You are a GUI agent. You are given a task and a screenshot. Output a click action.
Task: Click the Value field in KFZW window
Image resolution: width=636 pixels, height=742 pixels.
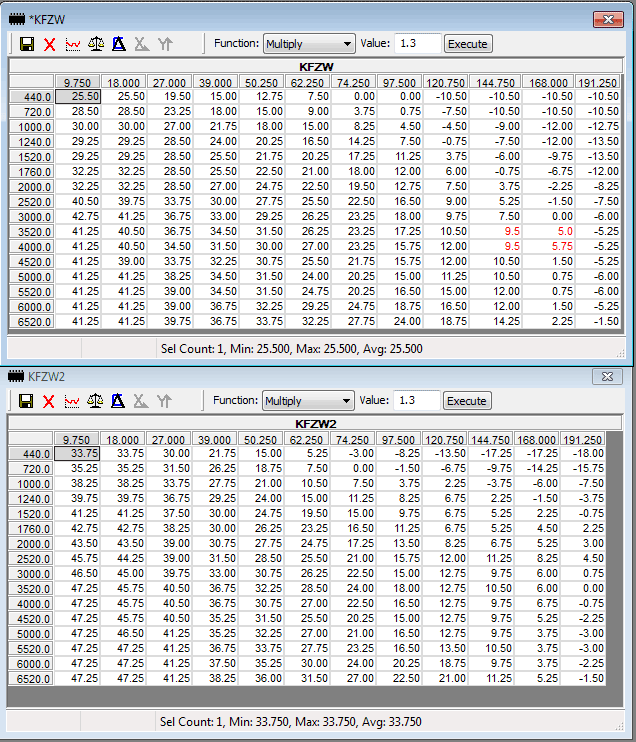tap(418, 44)
